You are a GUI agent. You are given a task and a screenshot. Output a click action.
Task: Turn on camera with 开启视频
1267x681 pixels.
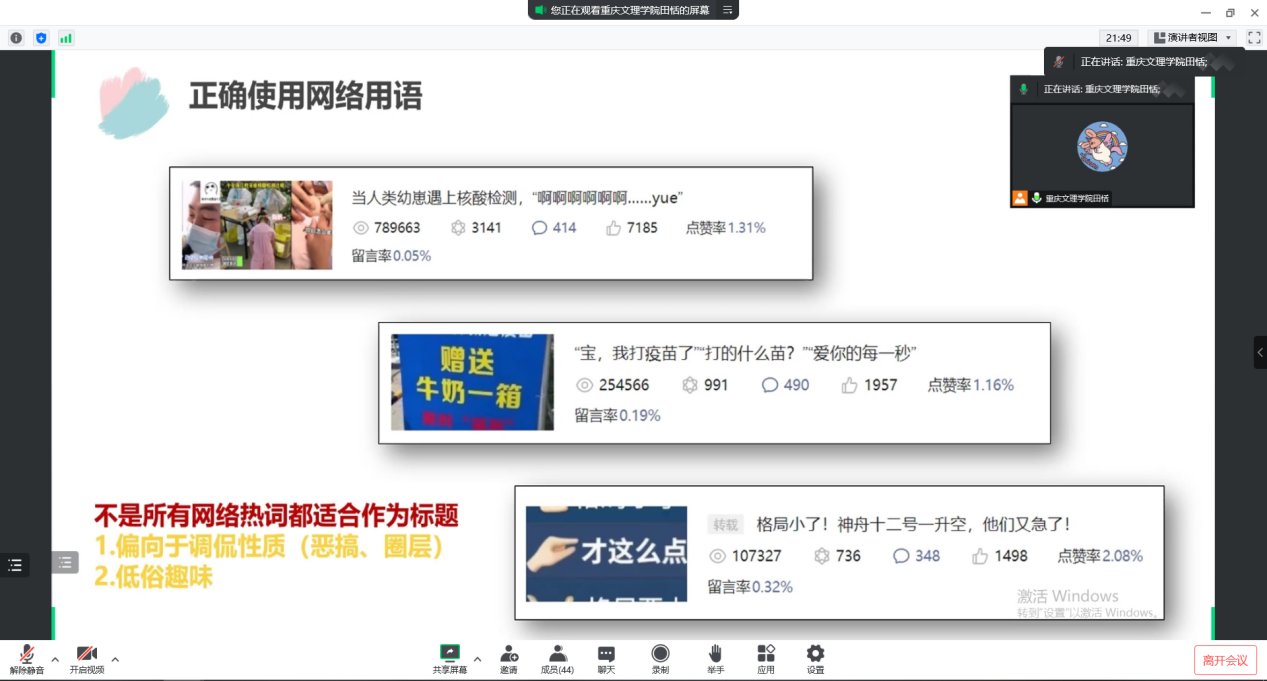86,659
